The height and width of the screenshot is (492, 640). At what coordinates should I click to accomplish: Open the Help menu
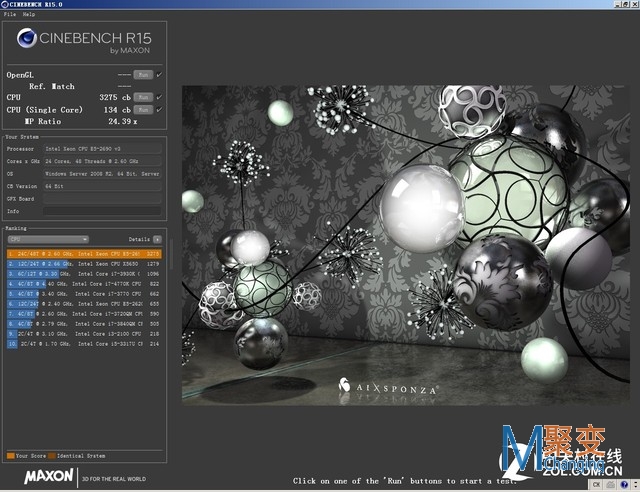click(29, 14)
